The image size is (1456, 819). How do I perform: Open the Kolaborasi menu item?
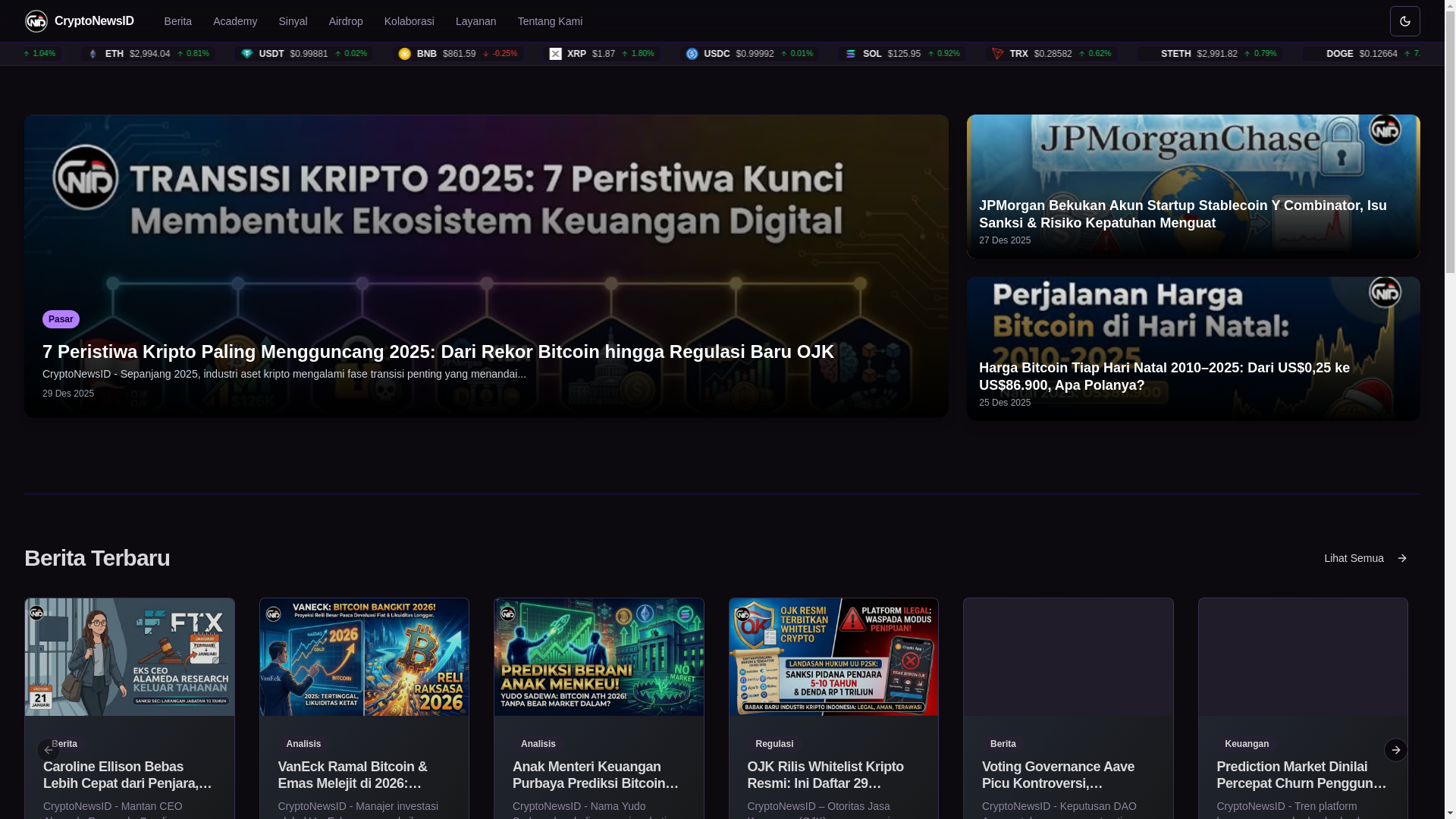click(409, 21)
